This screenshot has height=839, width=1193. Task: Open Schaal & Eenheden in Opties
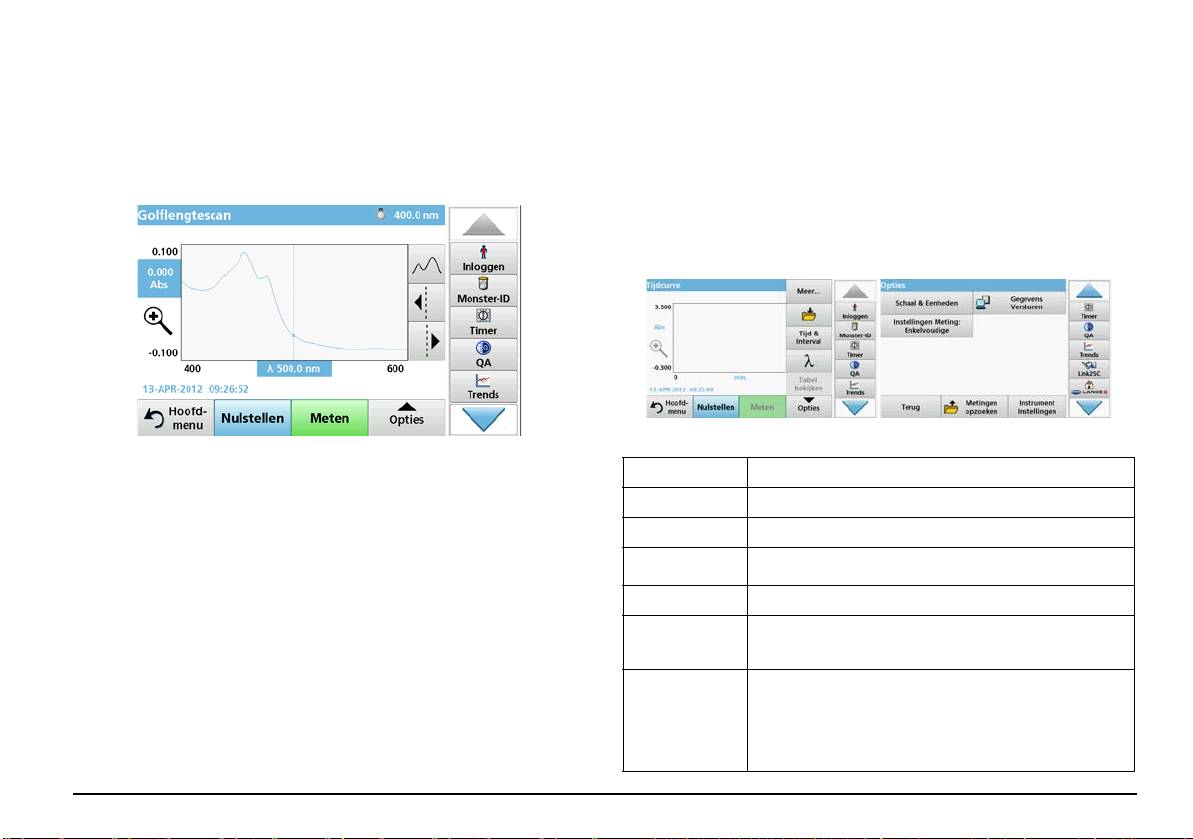[926, 302]
